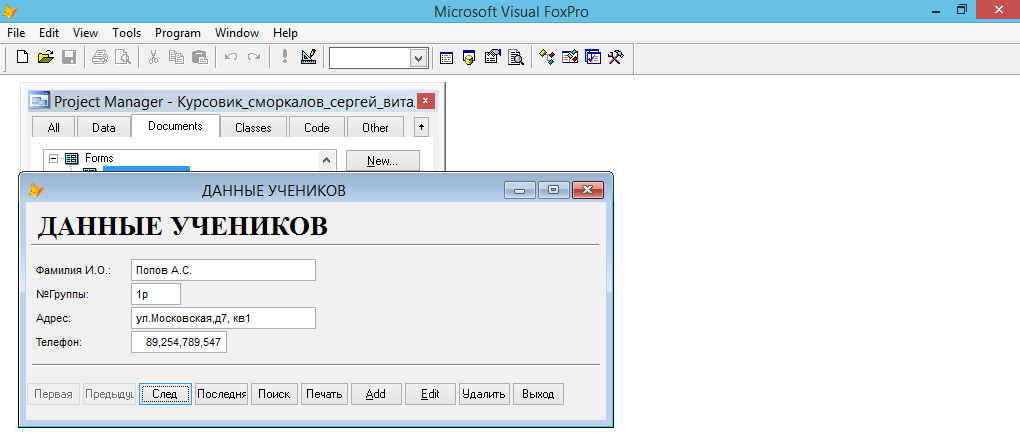Click the New... button in Project Manager

point(382,161)
